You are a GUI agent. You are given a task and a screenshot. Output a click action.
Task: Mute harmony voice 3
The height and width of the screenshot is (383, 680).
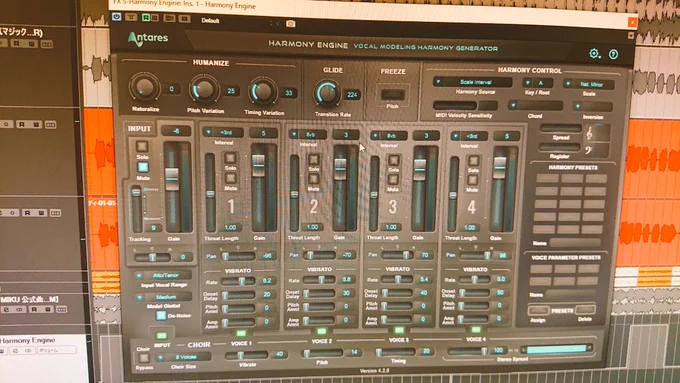(393, 180)
